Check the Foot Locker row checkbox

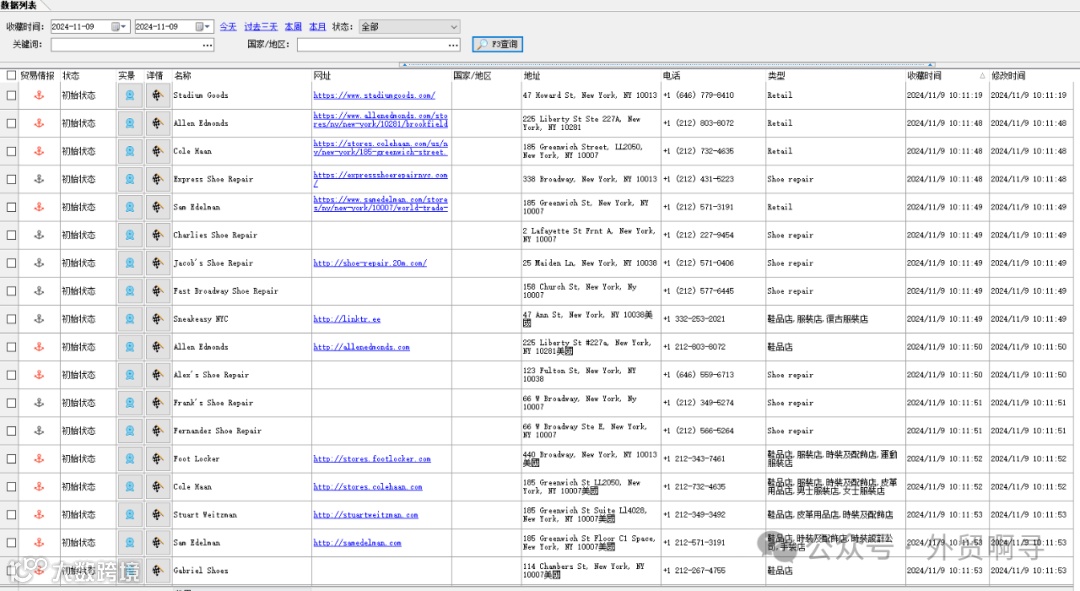point(11,459)
